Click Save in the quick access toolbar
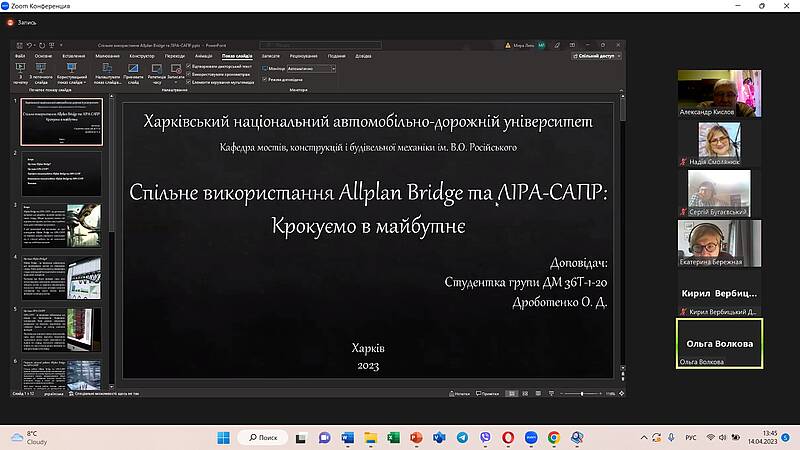Image resolution: width=800 pixels, height=450 pixels. tap(19, 45)
